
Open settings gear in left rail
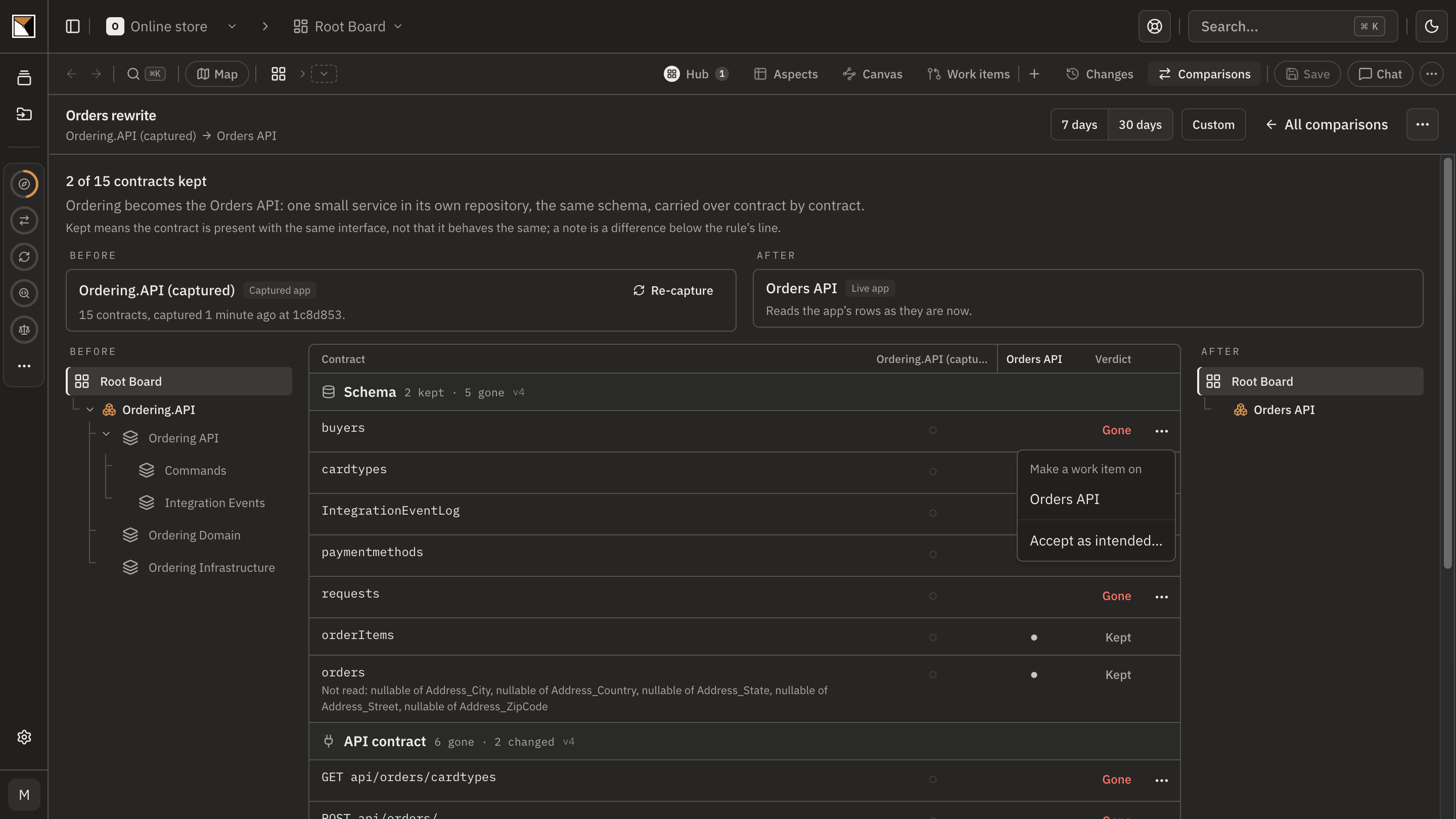coord(24,737)
